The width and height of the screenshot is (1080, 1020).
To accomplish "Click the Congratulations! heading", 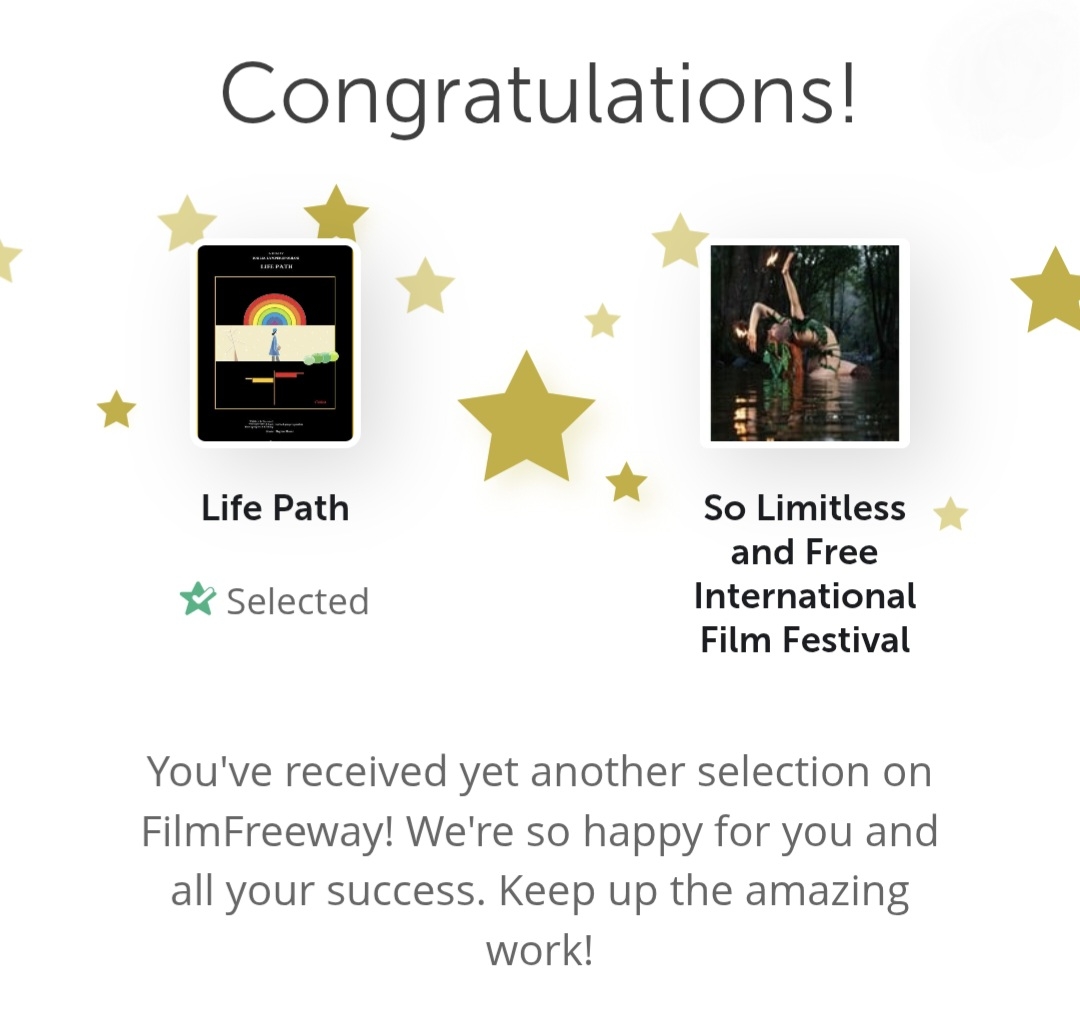I will tap(539, 94).
